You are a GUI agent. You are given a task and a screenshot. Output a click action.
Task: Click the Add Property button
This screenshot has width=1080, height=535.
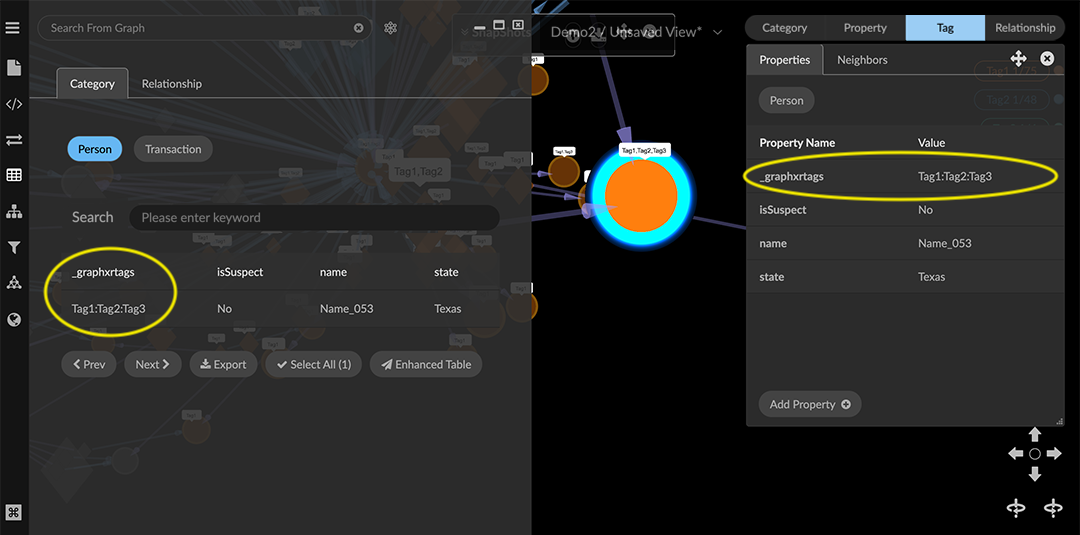point(809,404)
